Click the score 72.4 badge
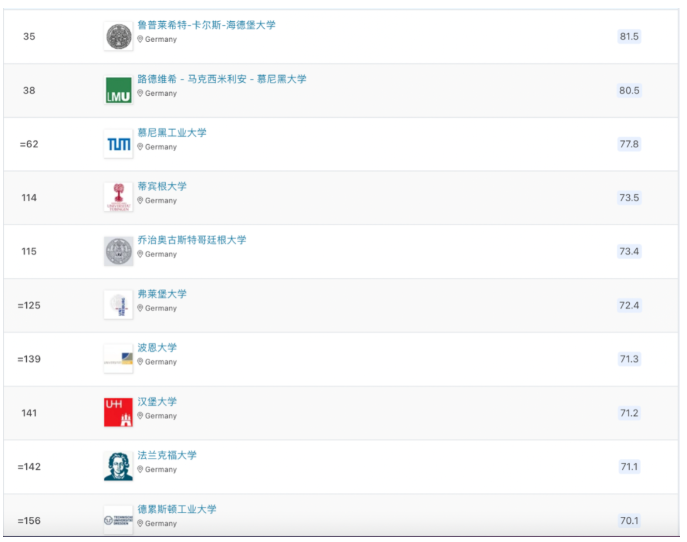 (x=629, y=305)
